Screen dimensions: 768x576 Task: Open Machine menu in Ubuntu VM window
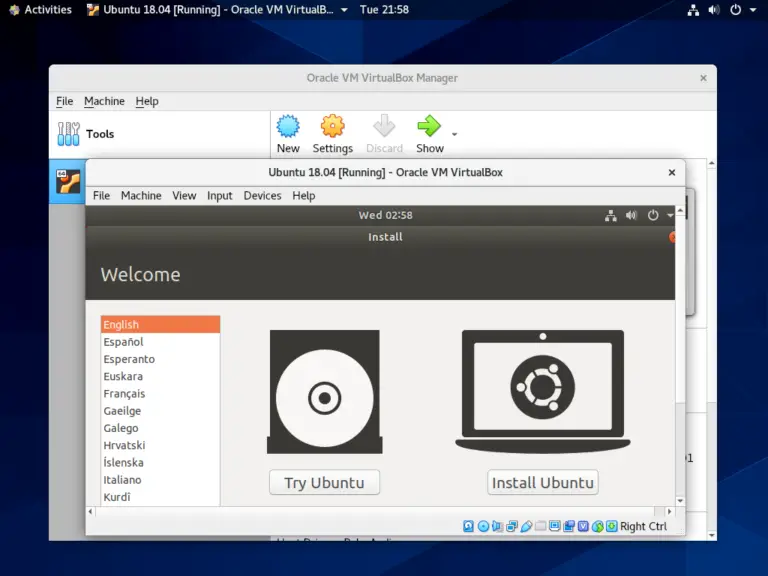141,195
